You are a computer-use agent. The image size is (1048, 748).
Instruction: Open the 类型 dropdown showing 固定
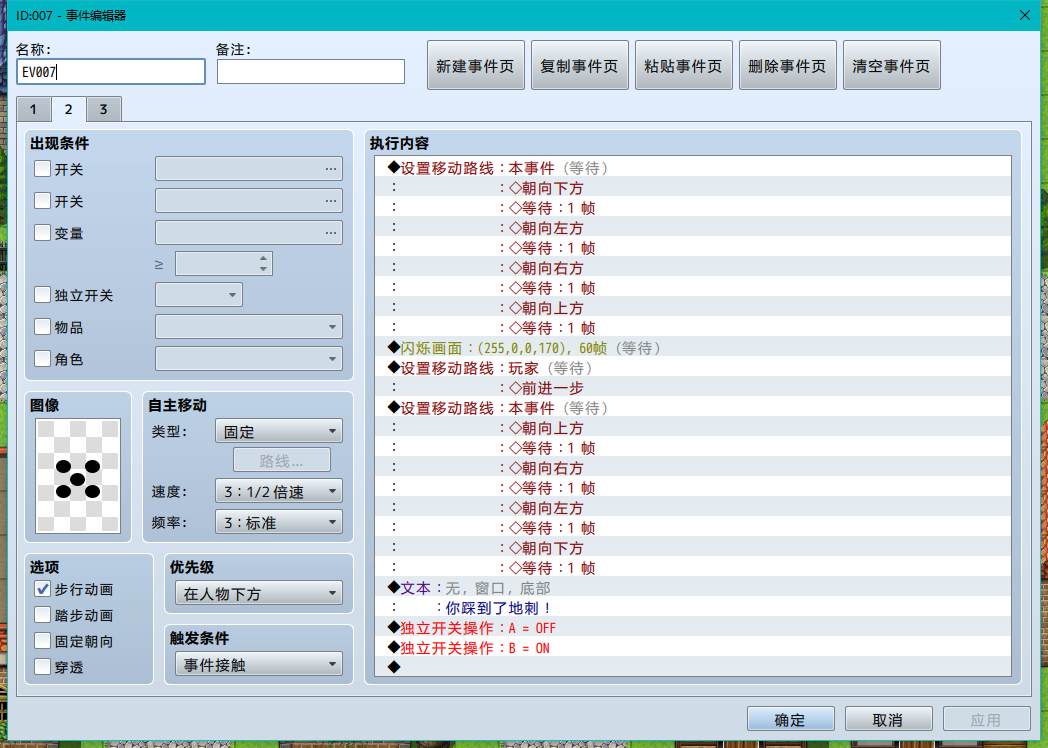tap(279, 431)
